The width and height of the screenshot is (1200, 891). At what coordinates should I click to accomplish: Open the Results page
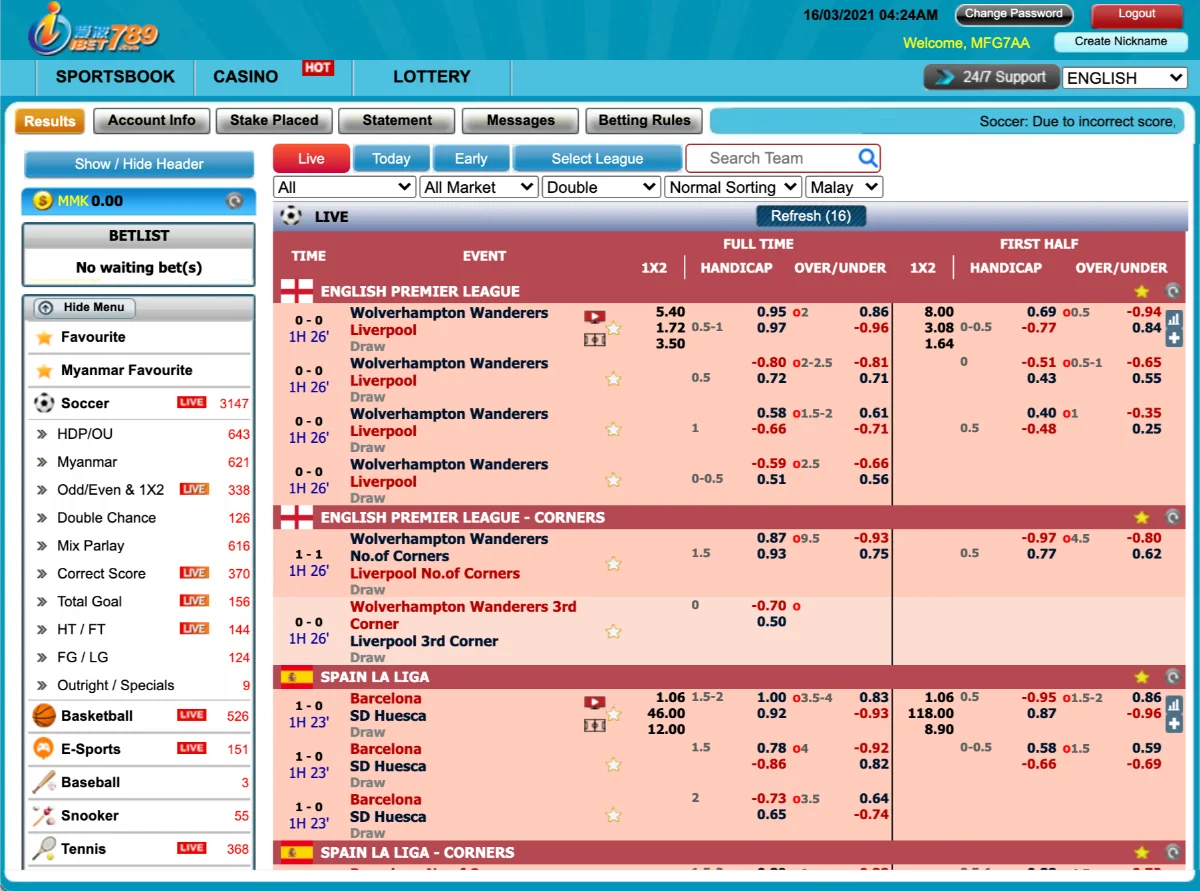pyautogui.click(x=50, y=121)
